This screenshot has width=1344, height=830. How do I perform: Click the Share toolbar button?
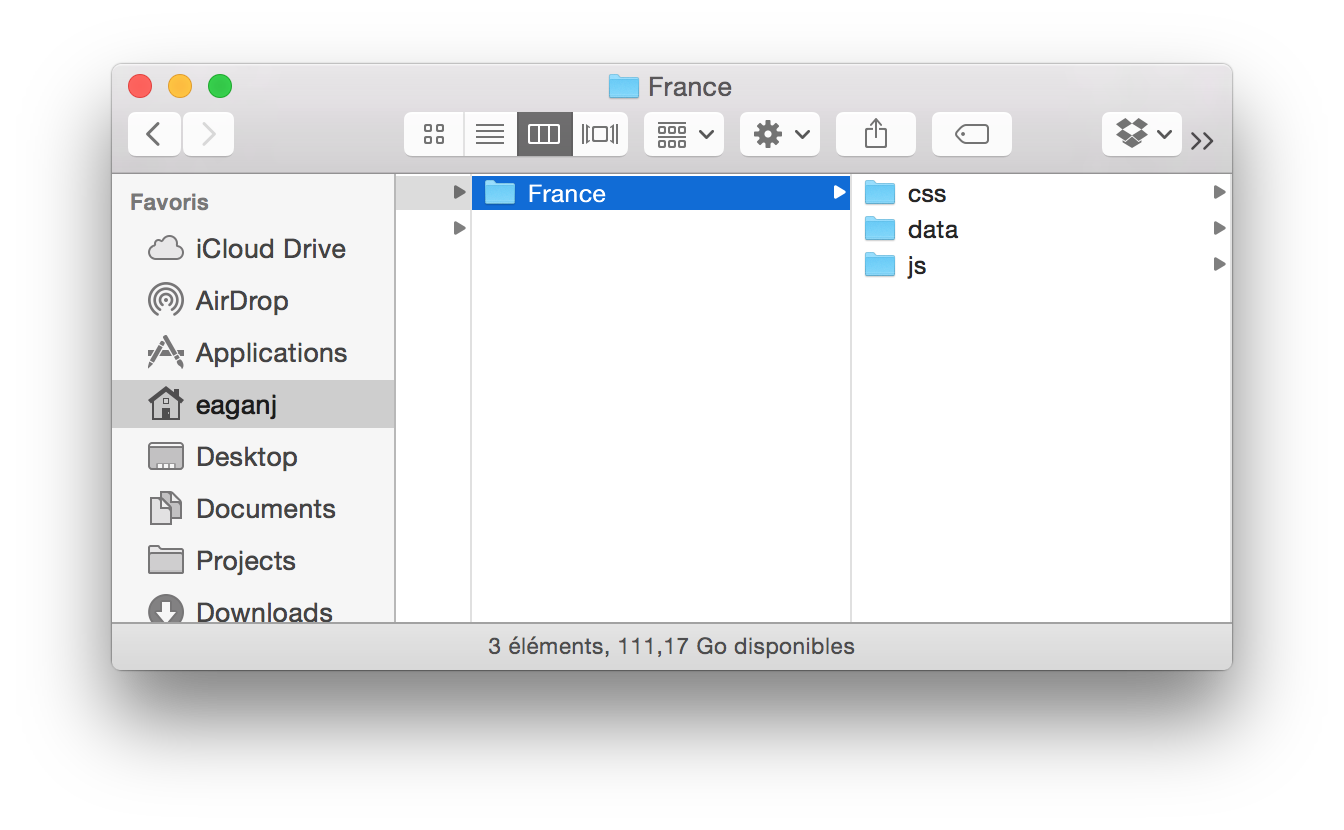[876, 134]
